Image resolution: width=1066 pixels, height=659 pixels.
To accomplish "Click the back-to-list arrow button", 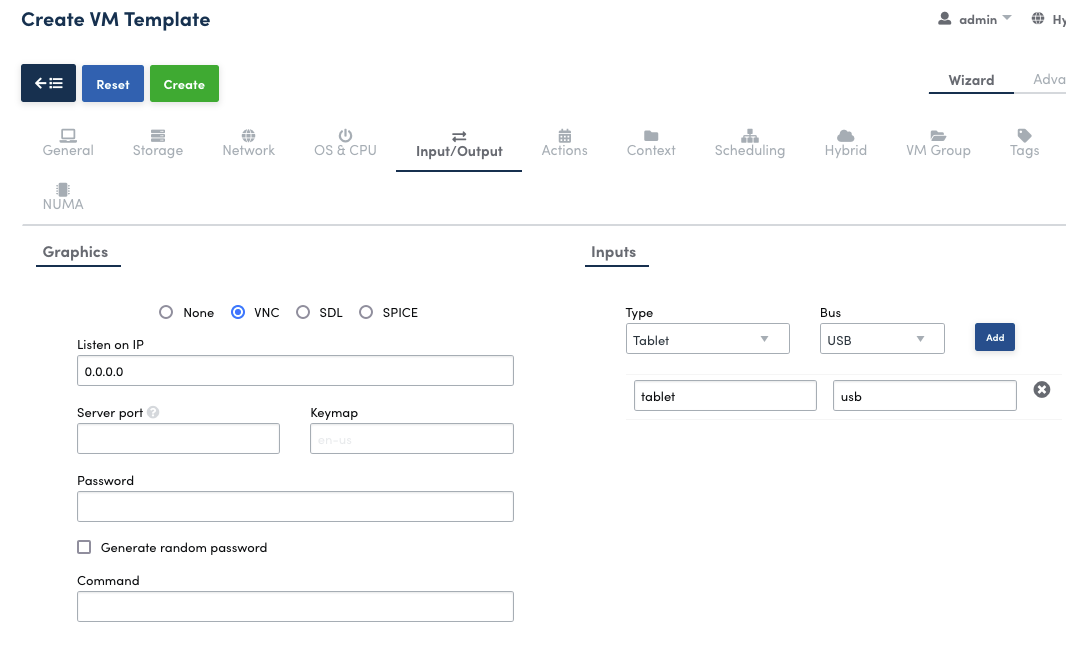I will [48, 84].
